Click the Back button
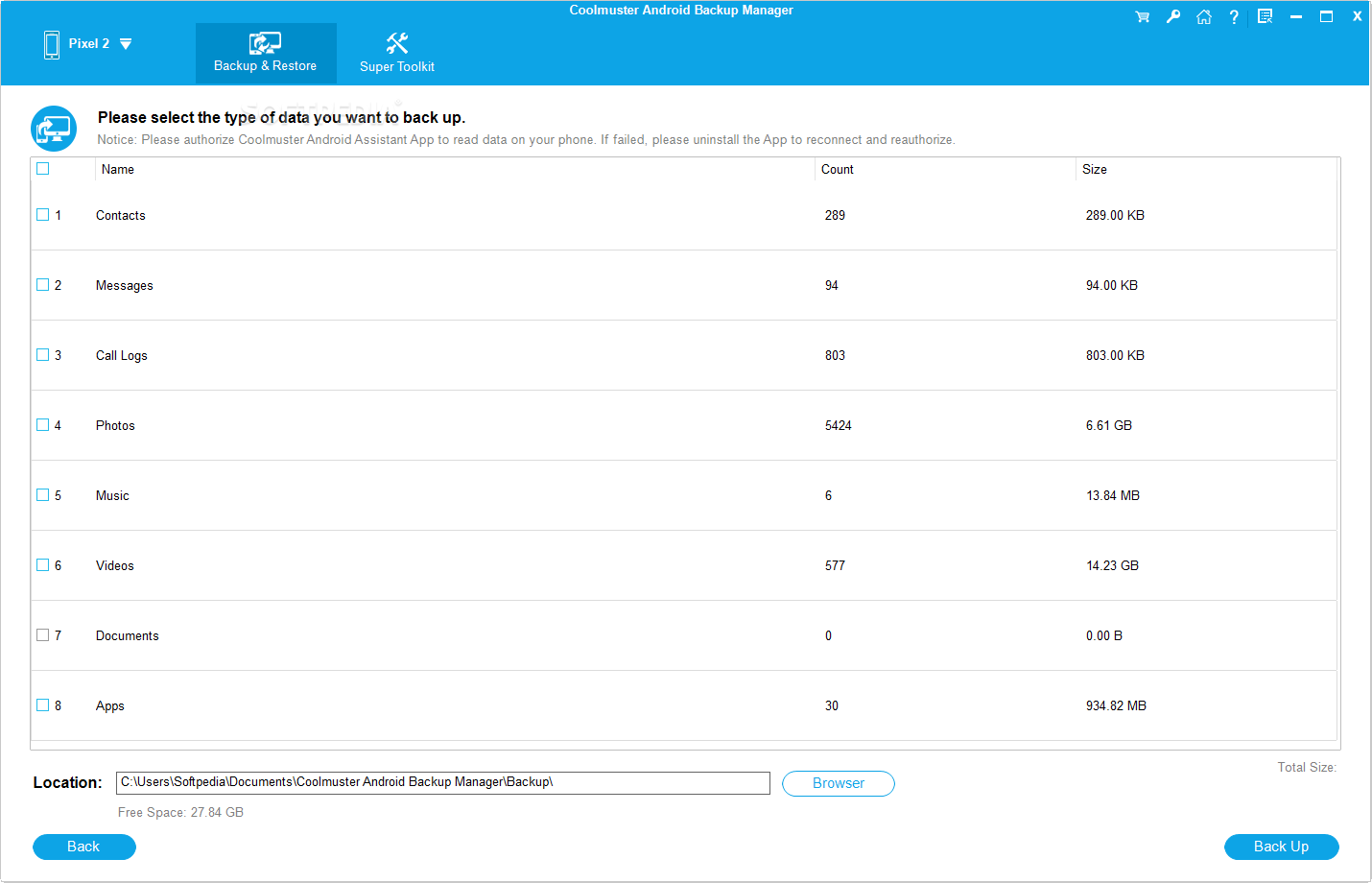This screenshot has width=1372, height=883. (84, 847)
